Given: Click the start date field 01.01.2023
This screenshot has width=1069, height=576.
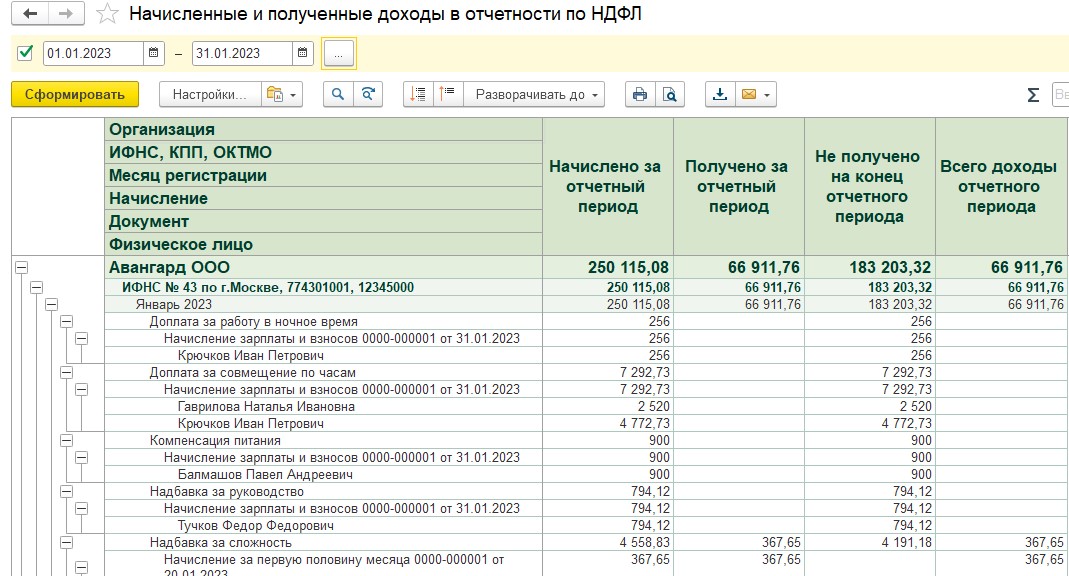Looking at the screenshot, I should click(93, 53).
